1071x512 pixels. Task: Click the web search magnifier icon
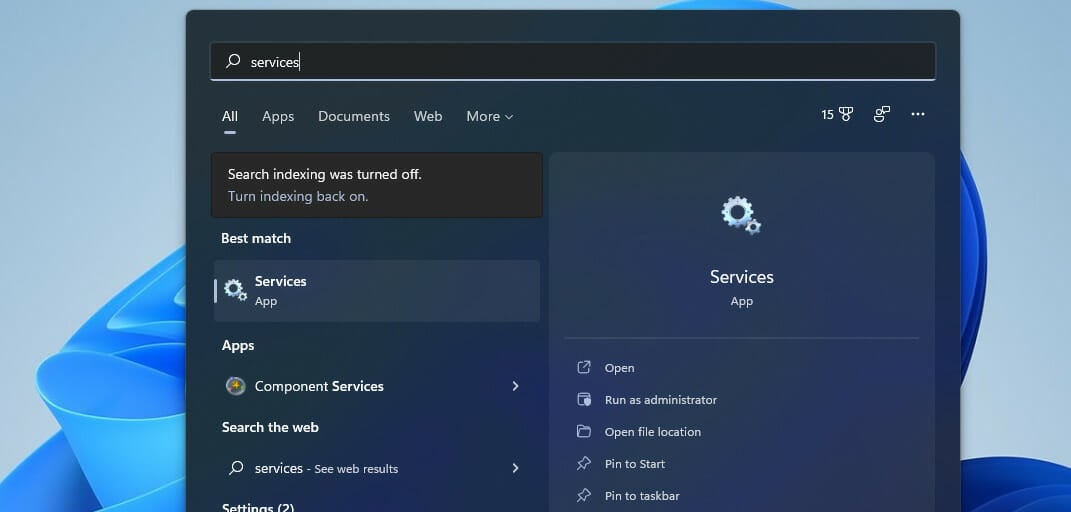pyautogui.click(x=236, y=468)
